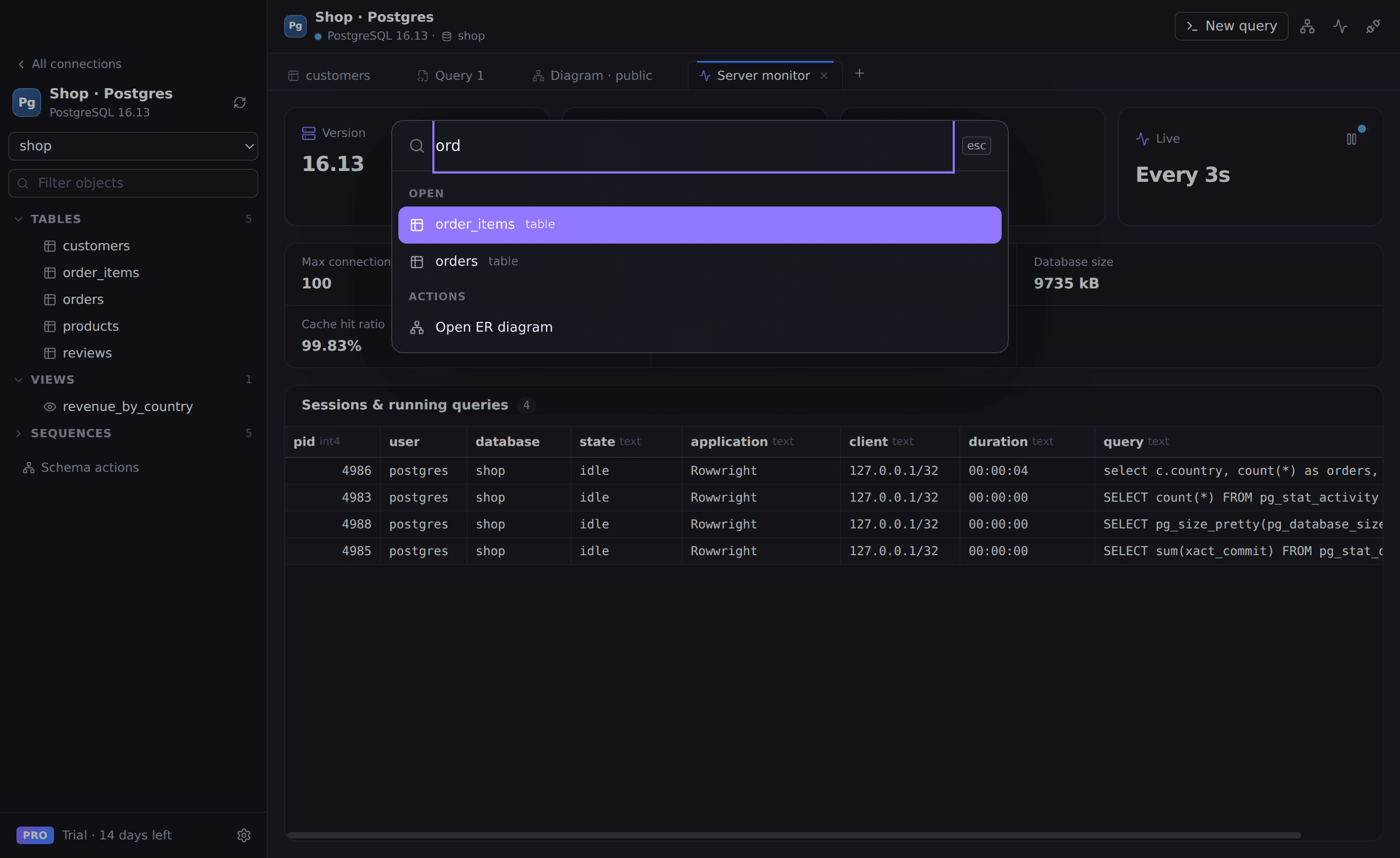Click the New query button
The image size is (1400, 858).
tap(1231, 26)
